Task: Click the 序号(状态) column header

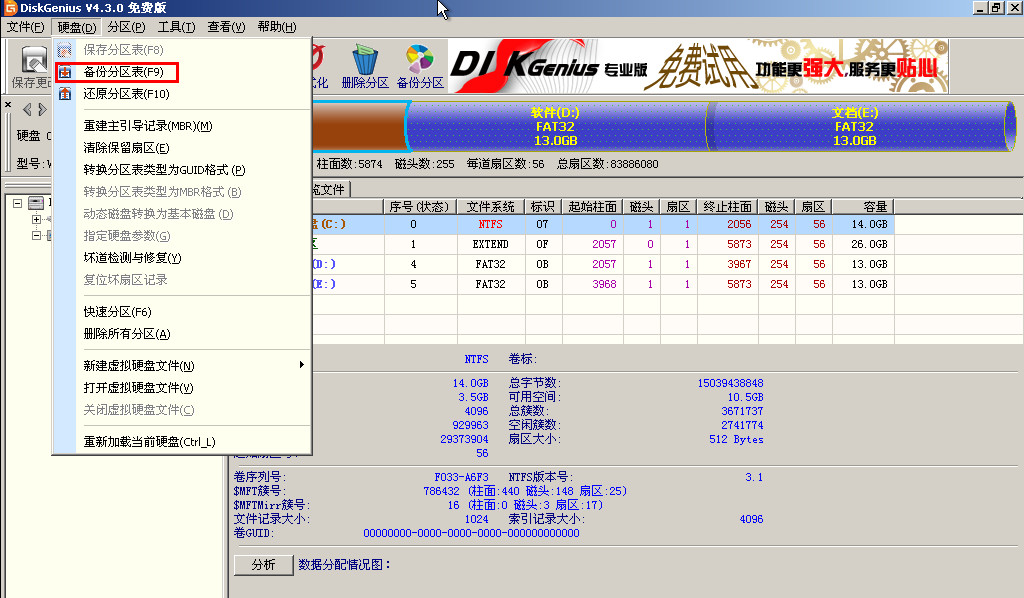Action: pyautogui.click(x=419, y=207)
